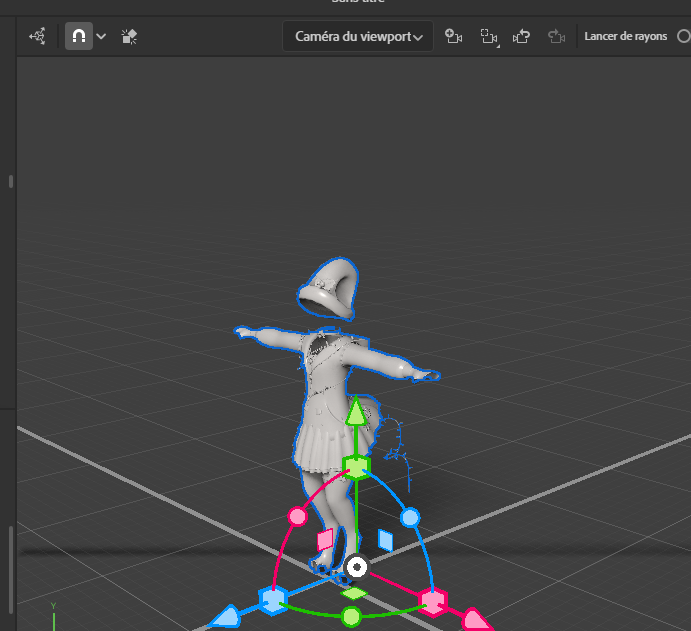The height and width of the screenshot is (631, 691).
Task: Select the blue circle rotation handle
Action: click(x=410, y=517)
